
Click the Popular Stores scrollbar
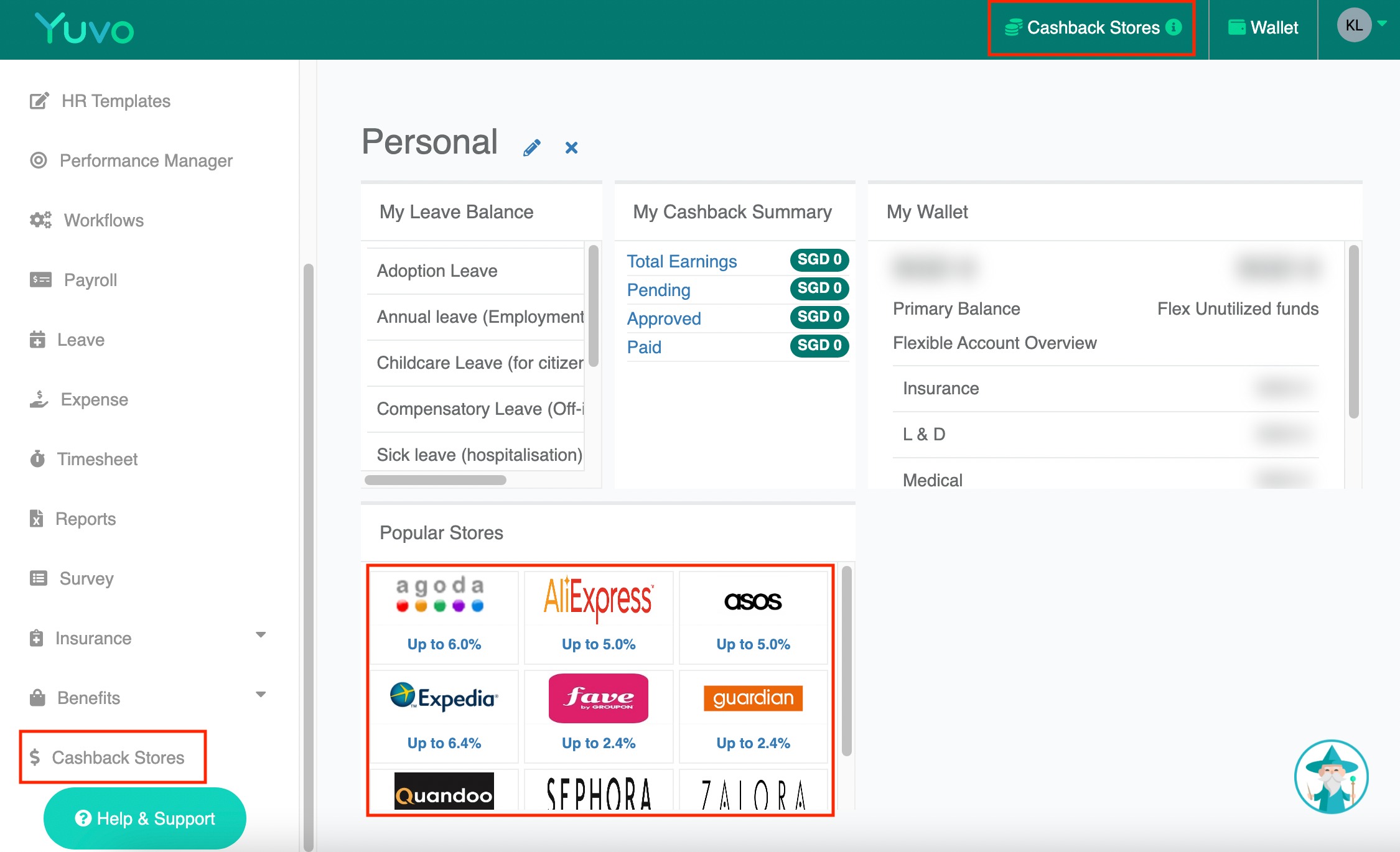[846, 660]
